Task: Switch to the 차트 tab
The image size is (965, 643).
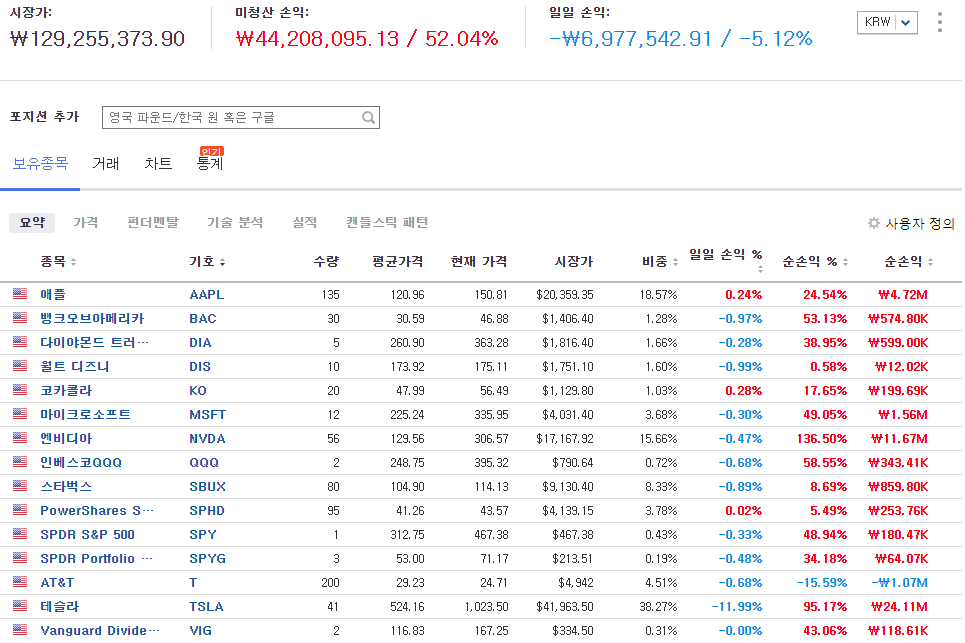Action: click(158, 164)
